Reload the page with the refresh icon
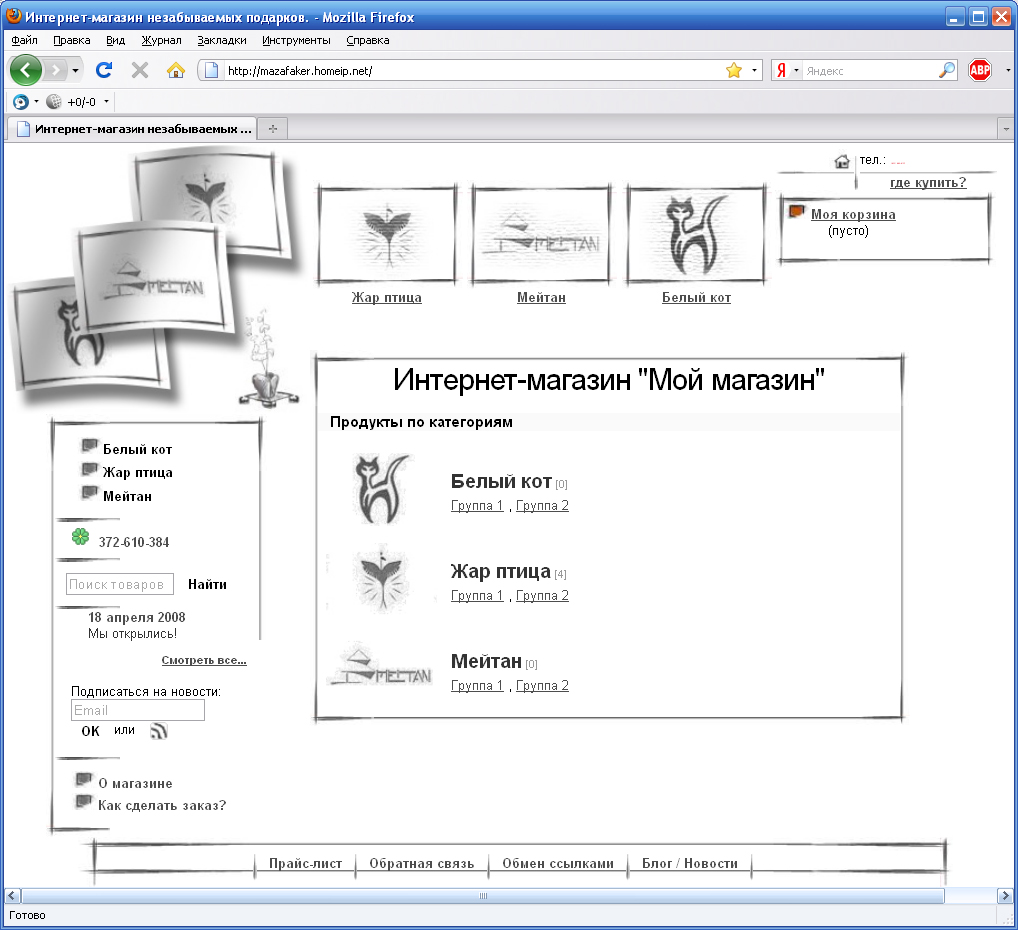Screen dimensions: 1018x930 [x=104, y=69]
